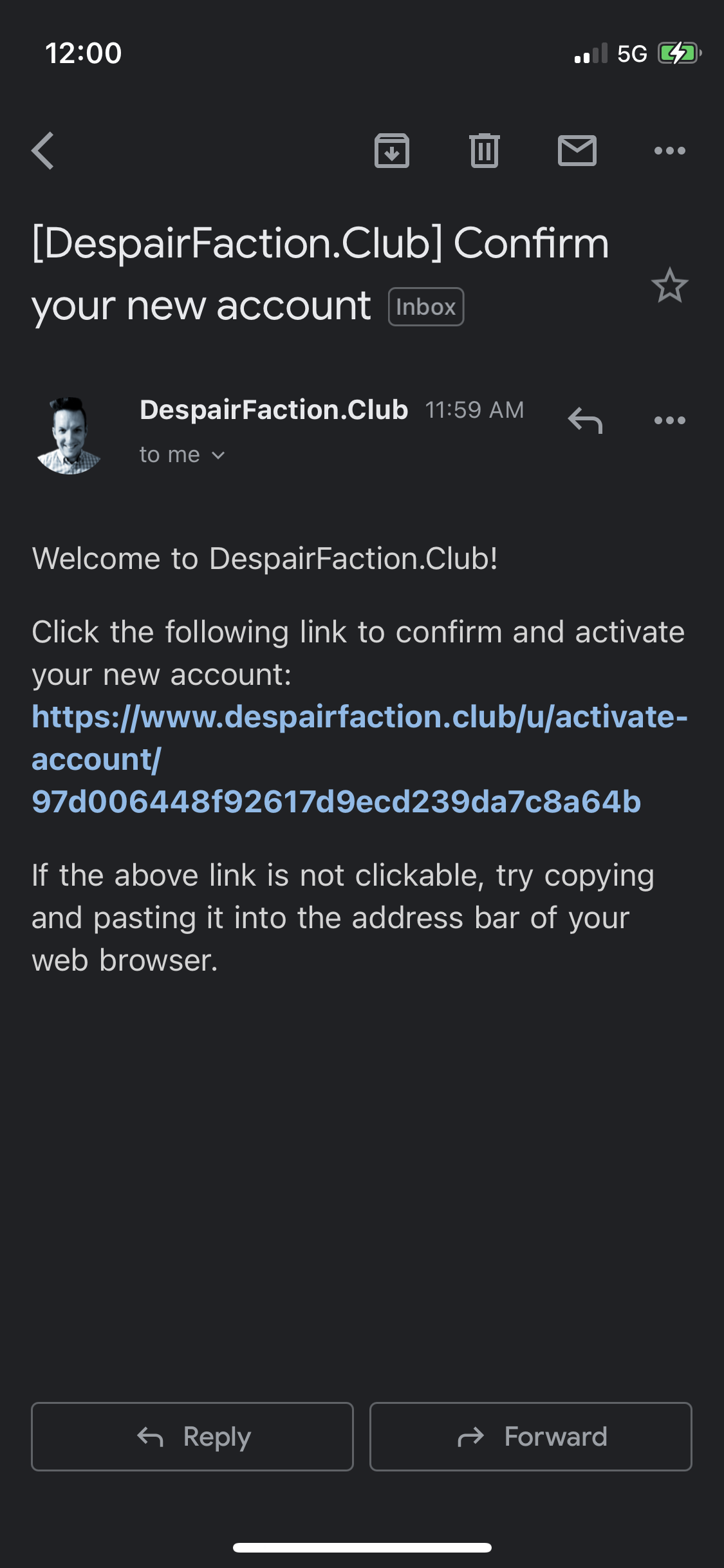724x1568 pixels.
Task: Open message options next to reply arrow
Action: point(670,420)
